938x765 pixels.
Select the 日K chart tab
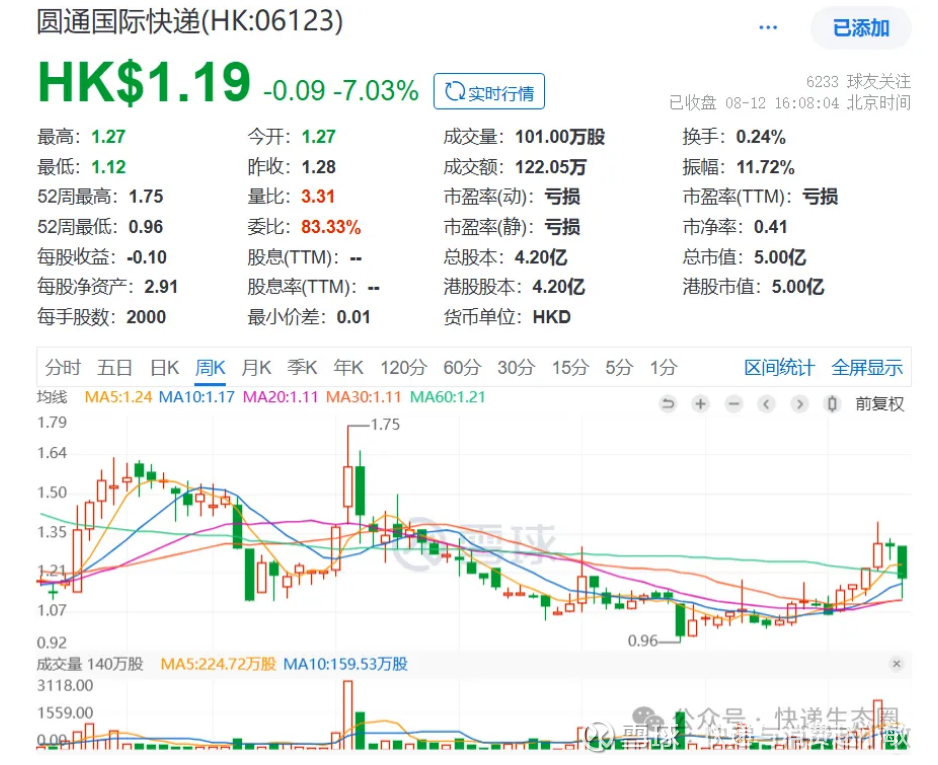[x=165, y=367]
